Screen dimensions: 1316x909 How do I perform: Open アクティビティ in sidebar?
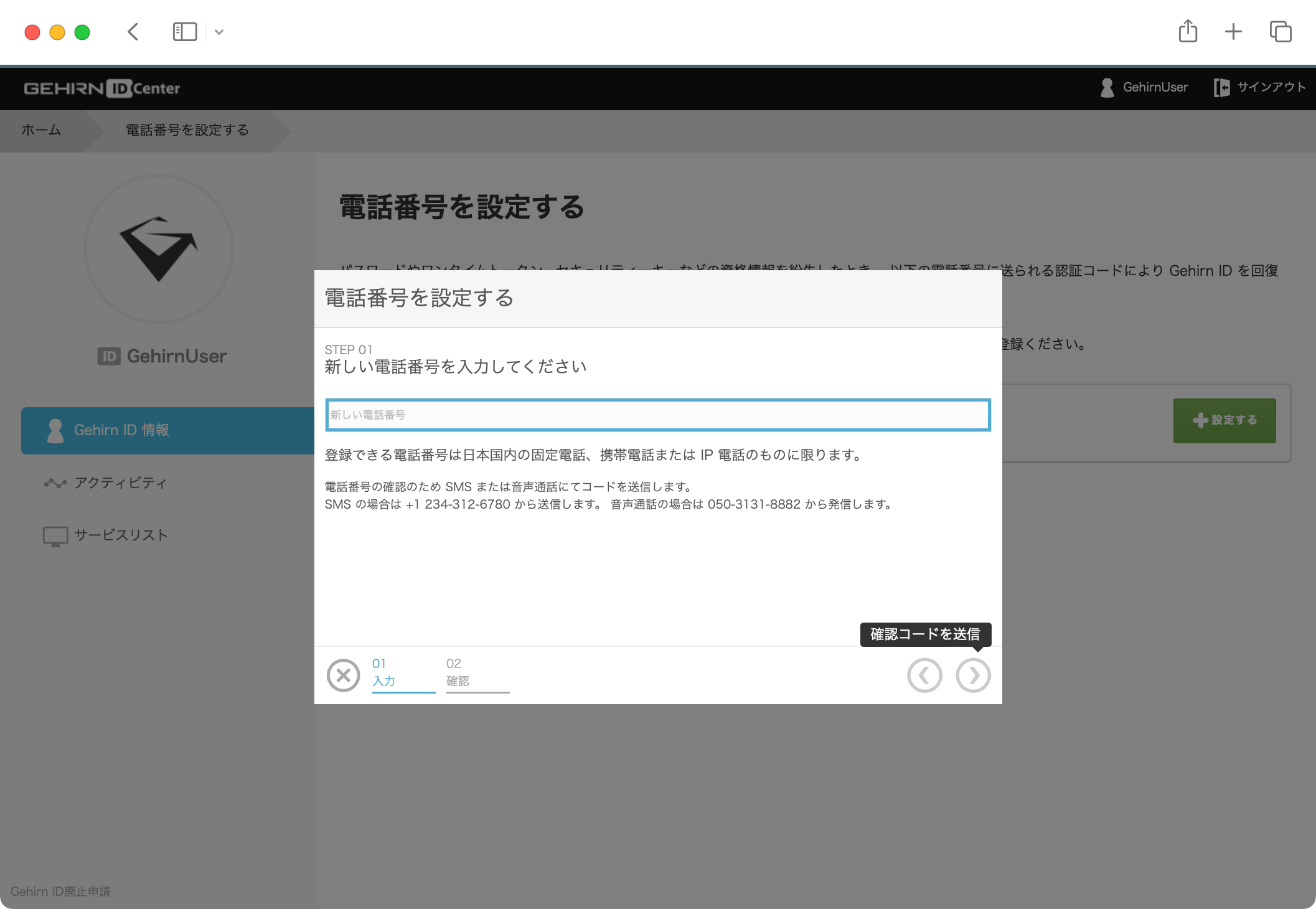point(120,483)
